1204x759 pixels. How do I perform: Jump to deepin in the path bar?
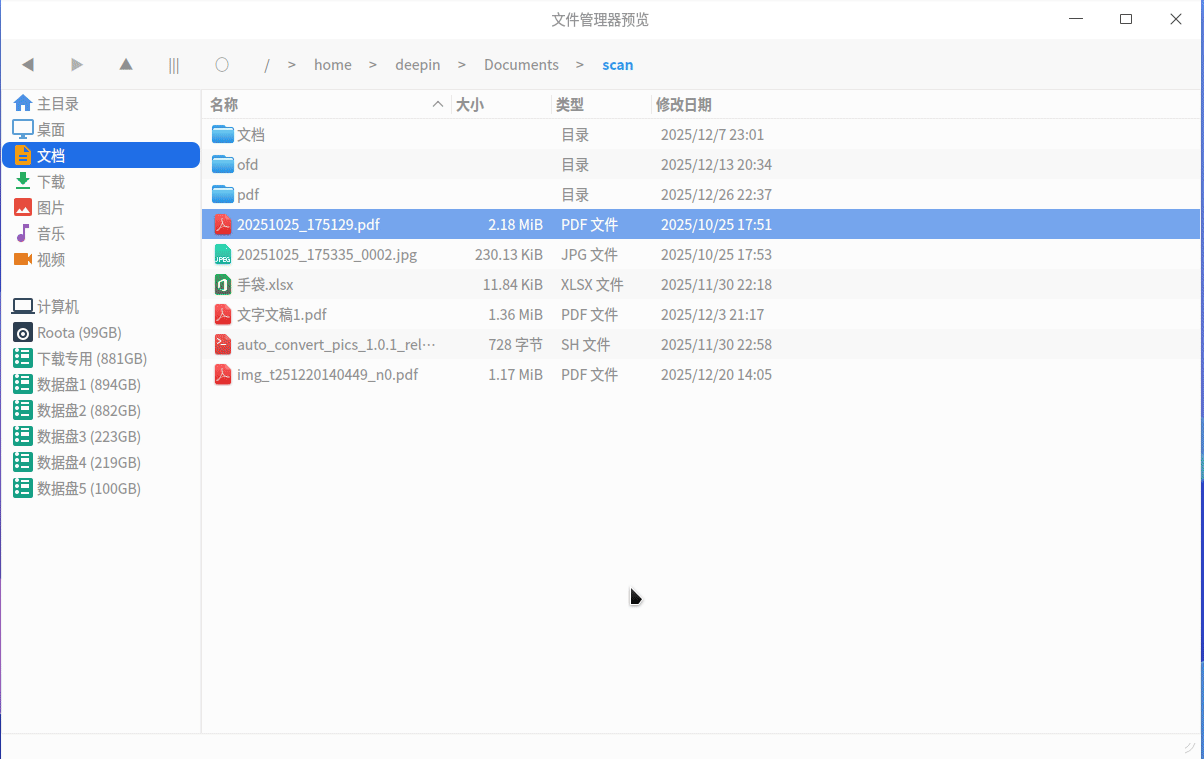(418, 65)
